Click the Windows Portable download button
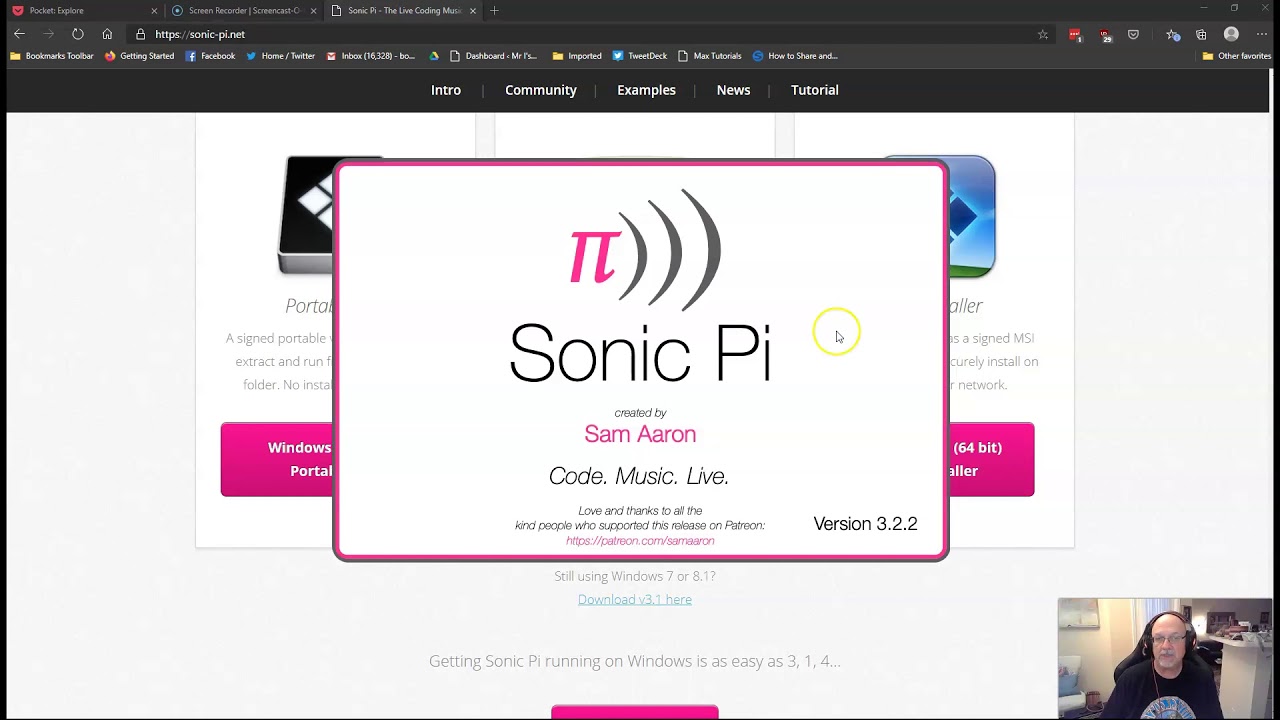Viewport: 1280px width, 720px height. 277,459
